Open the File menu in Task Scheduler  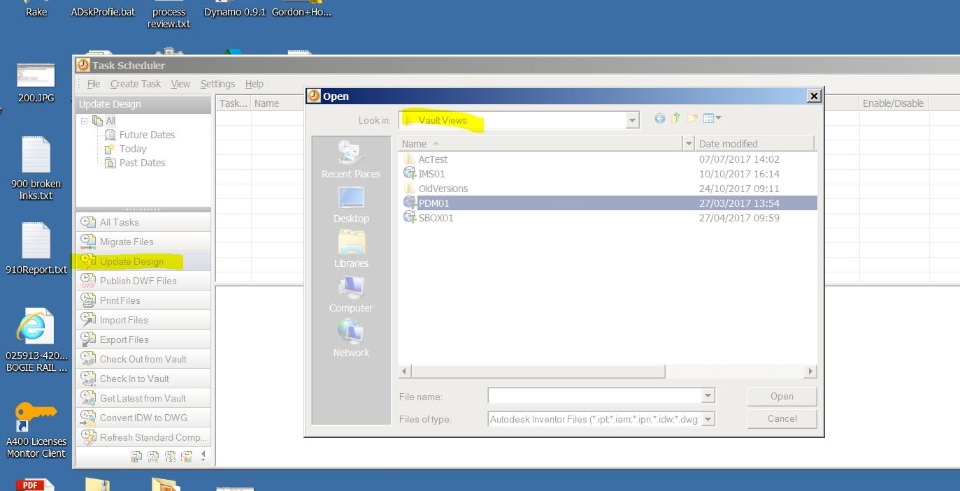click(93, 84)
